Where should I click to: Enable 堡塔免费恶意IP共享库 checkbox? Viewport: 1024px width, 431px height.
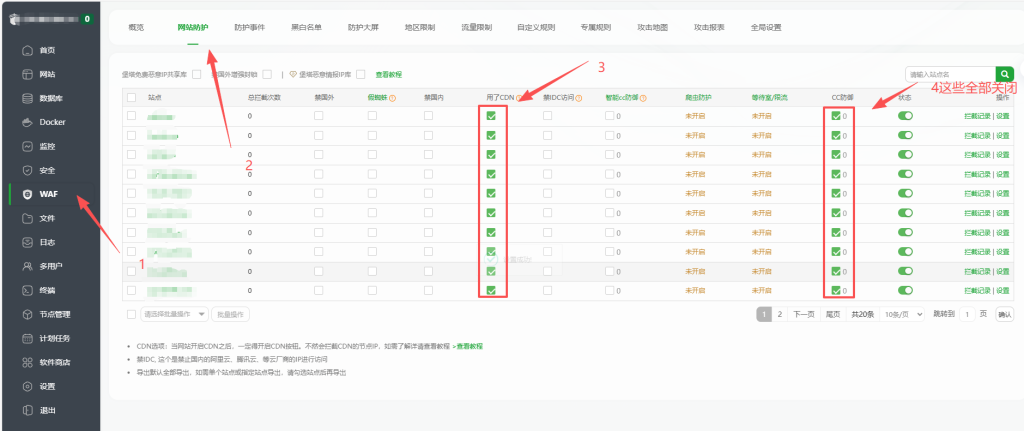(x=197, y=74)
